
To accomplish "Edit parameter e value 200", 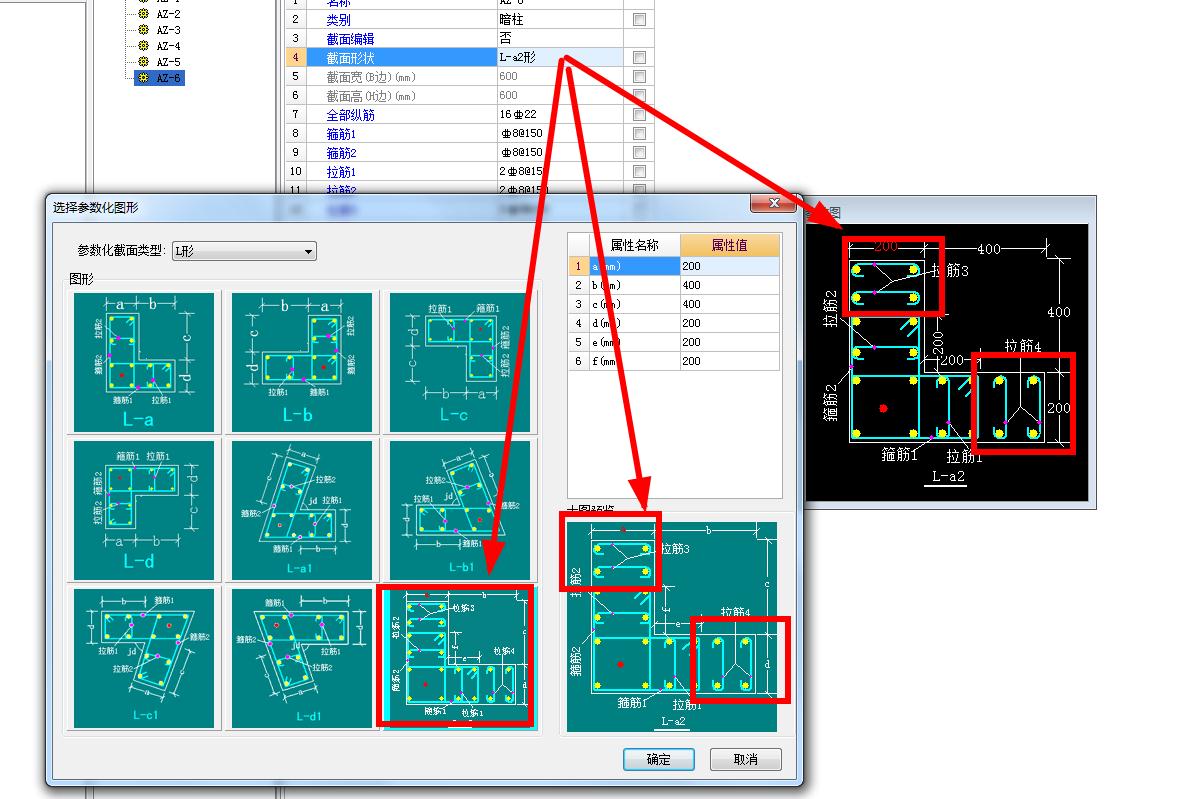I will [730, 342].
